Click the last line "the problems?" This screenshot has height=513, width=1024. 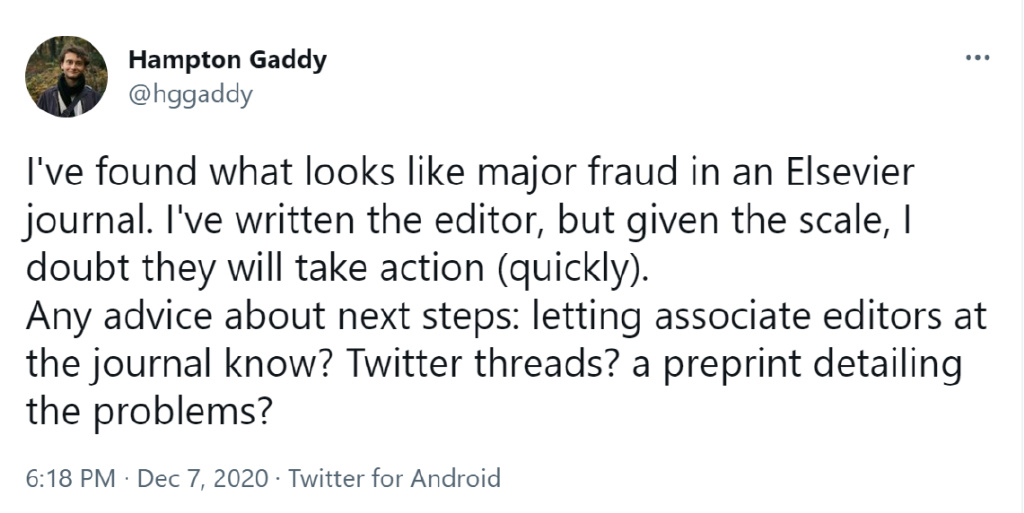pos(149,411)
